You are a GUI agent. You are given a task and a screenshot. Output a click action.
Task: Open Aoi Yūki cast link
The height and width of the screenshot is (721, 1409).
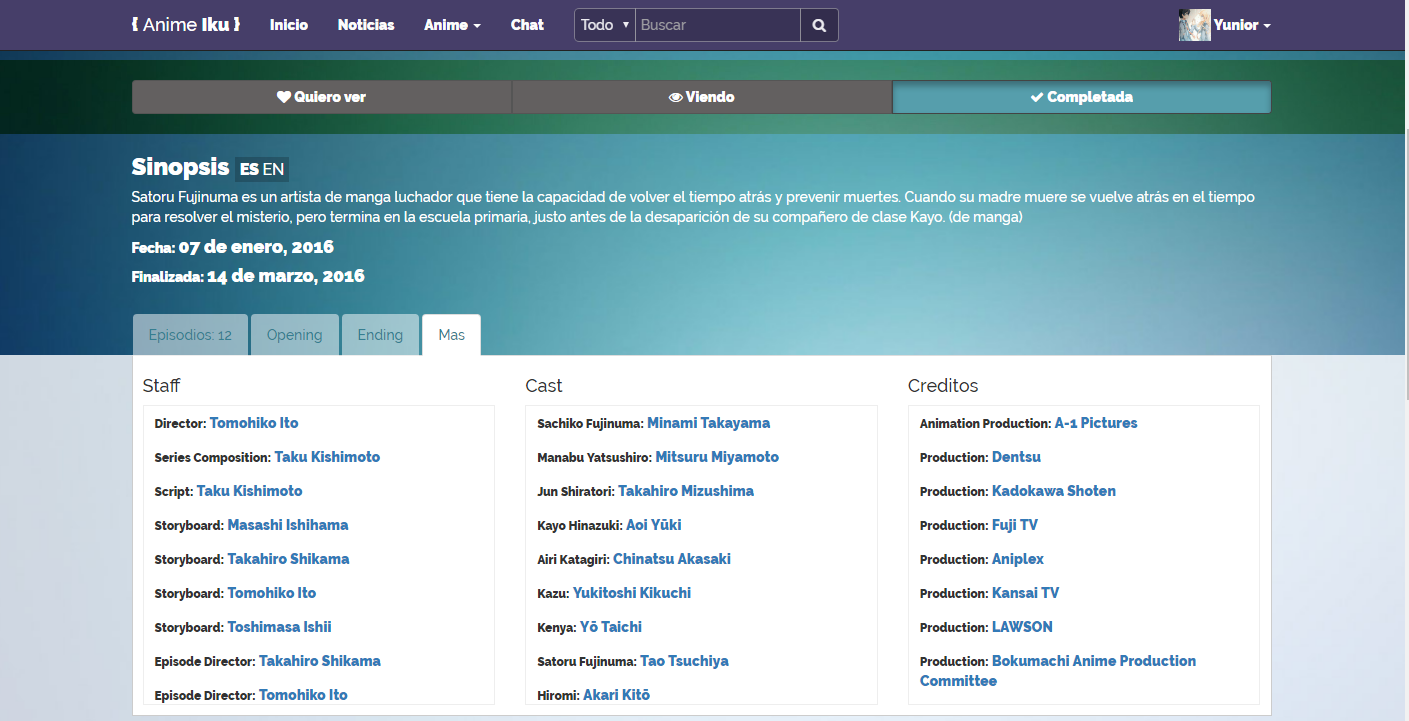coord(654,525)
